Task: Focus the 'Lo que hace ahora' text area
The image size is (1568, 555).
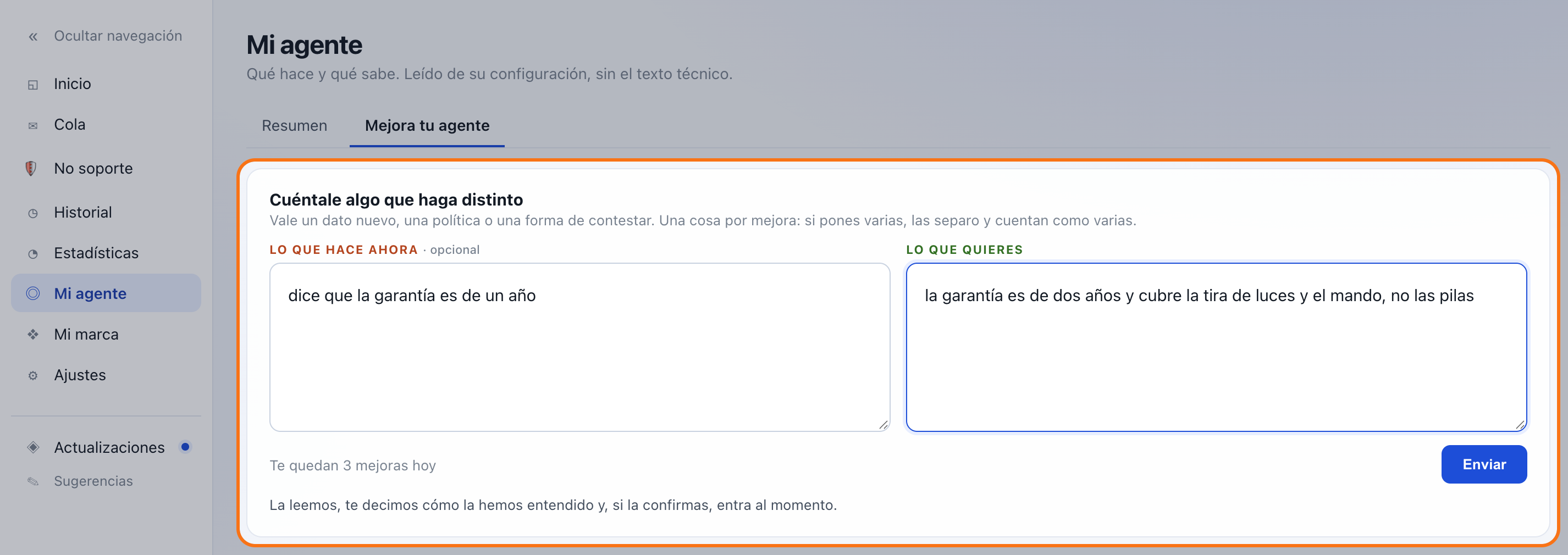Action: tap(579, 347)
